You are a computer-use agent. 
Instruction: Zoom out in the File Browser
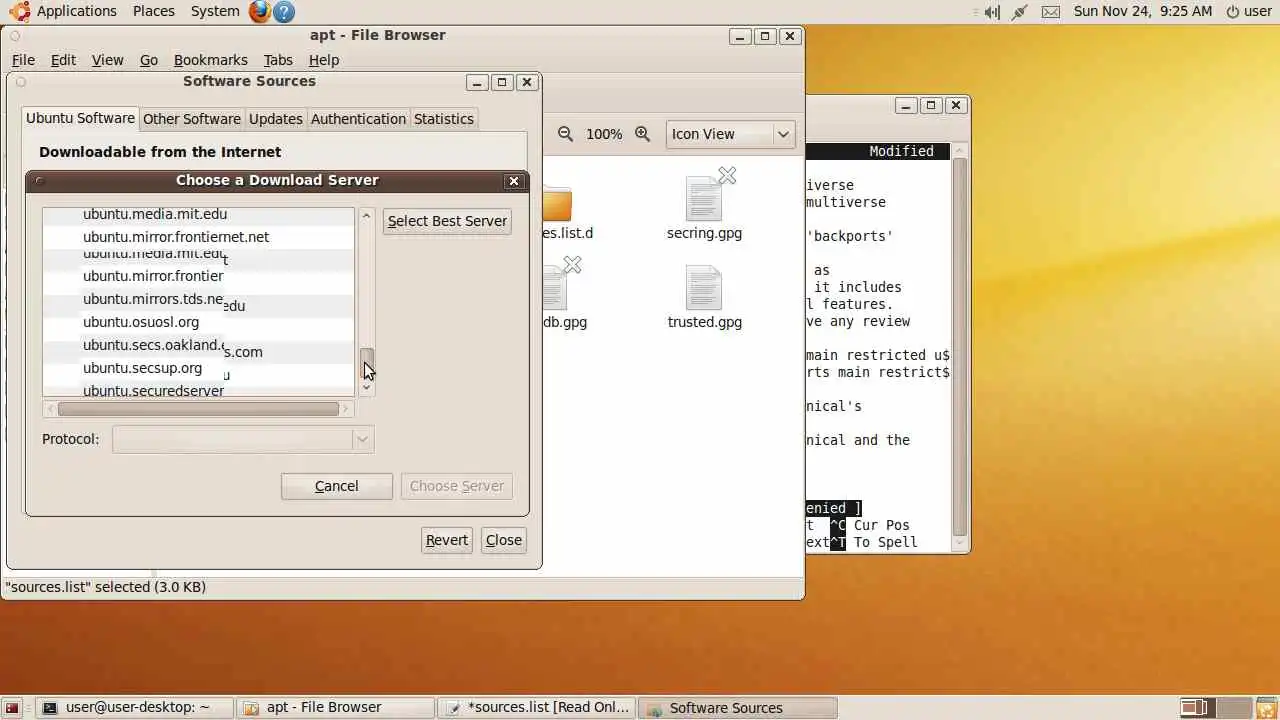click(x=565, y=133)
